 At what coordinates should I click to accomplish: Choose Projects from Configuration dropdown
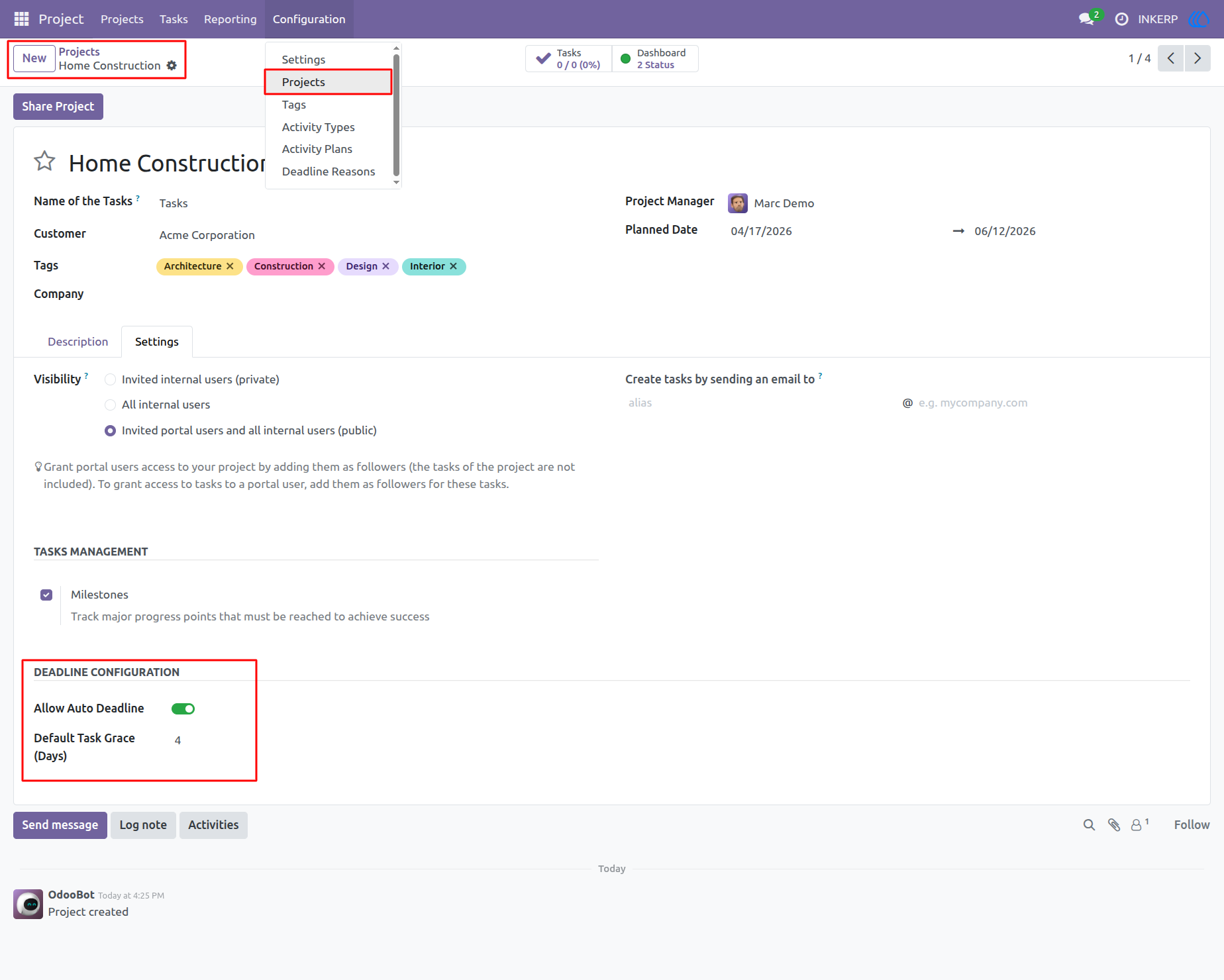[329, 82]
